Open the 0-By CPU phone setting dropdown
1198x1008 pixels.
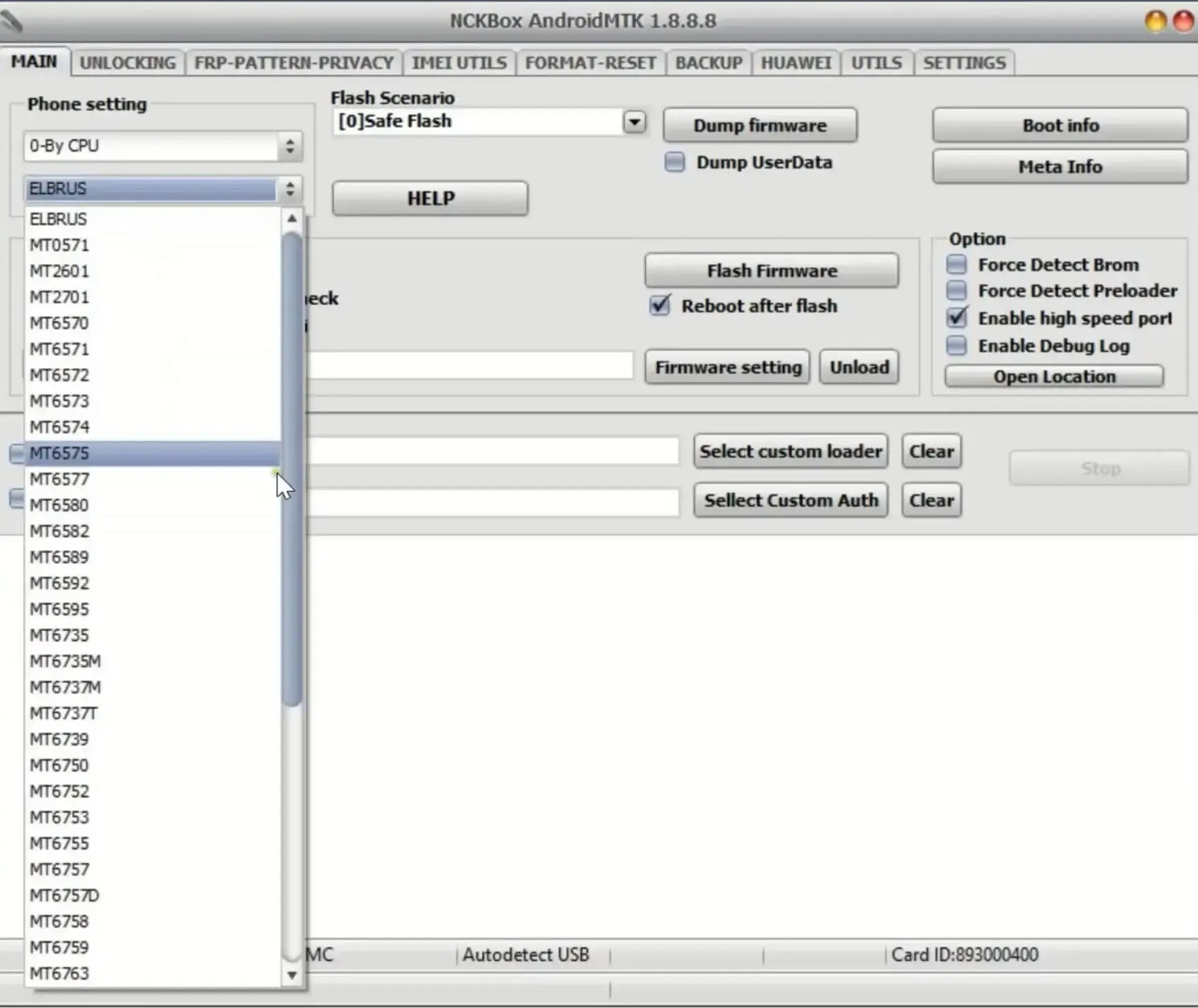[x=163, y=146]
